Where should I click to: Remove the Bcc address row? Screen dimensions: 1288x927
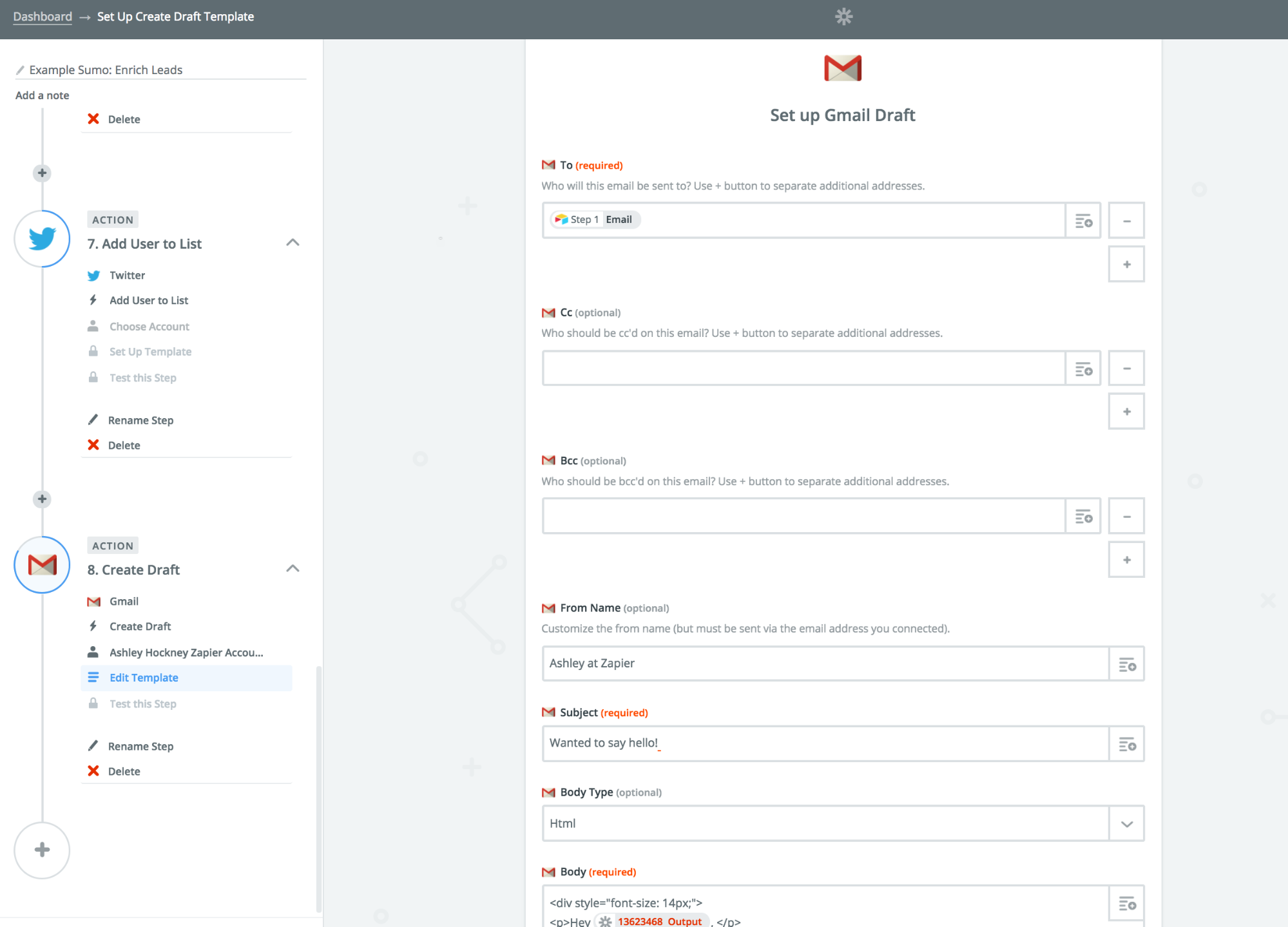coord(1126,516)
